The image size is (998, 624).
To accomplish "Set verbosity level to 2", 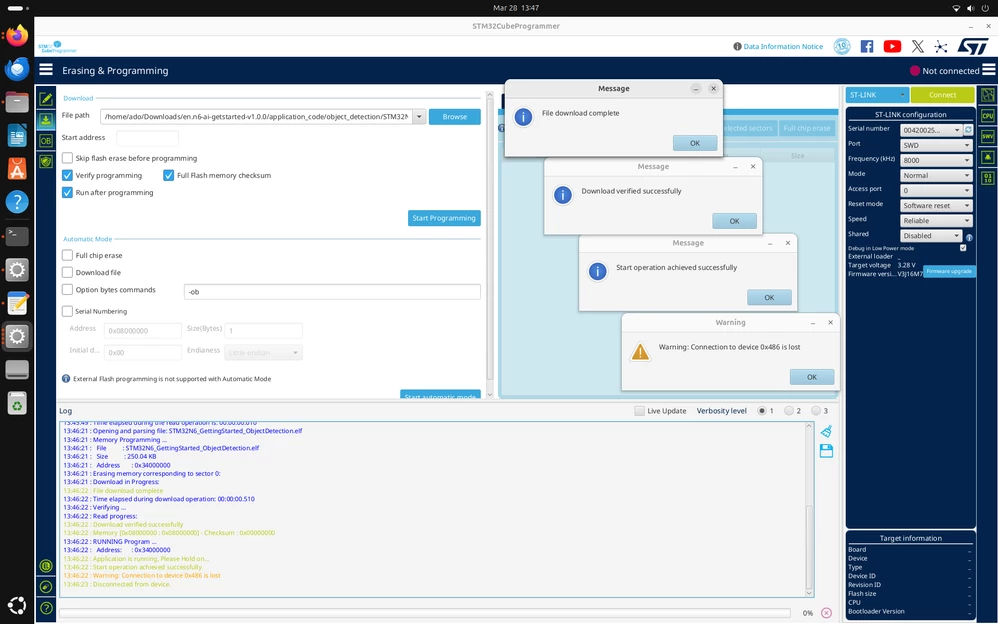I will tap(789, 411).
